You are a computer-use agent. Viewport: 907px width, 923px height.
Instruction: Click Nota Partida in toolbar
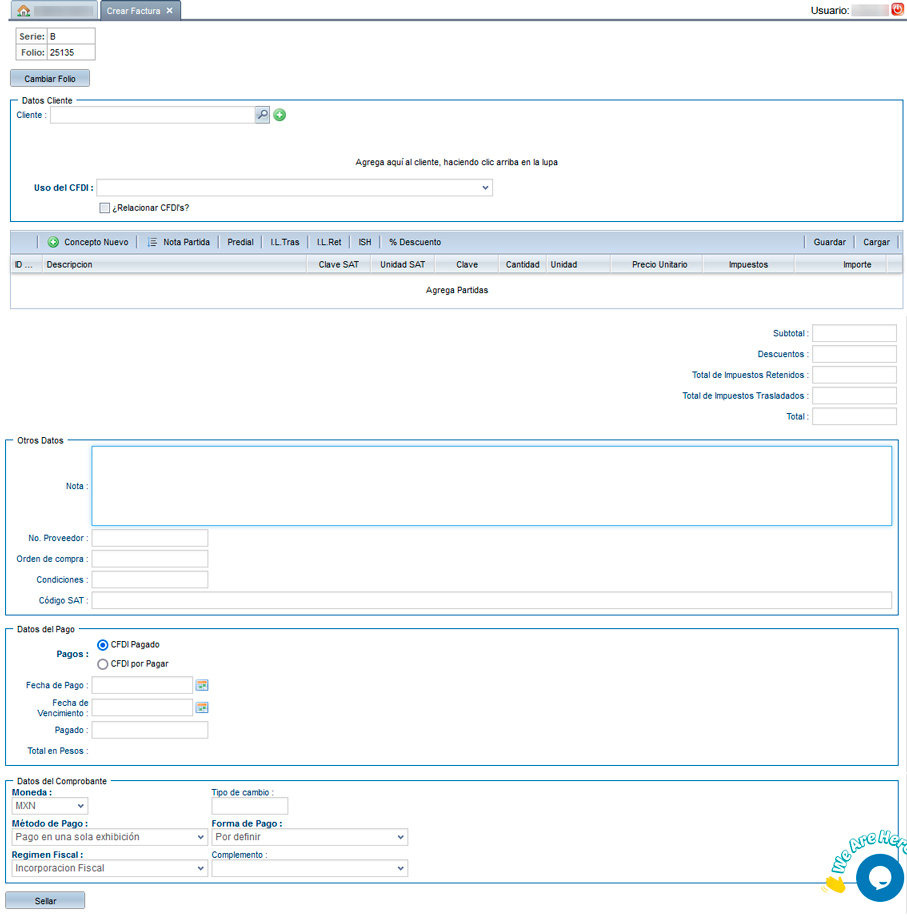(x=178, y=242)
